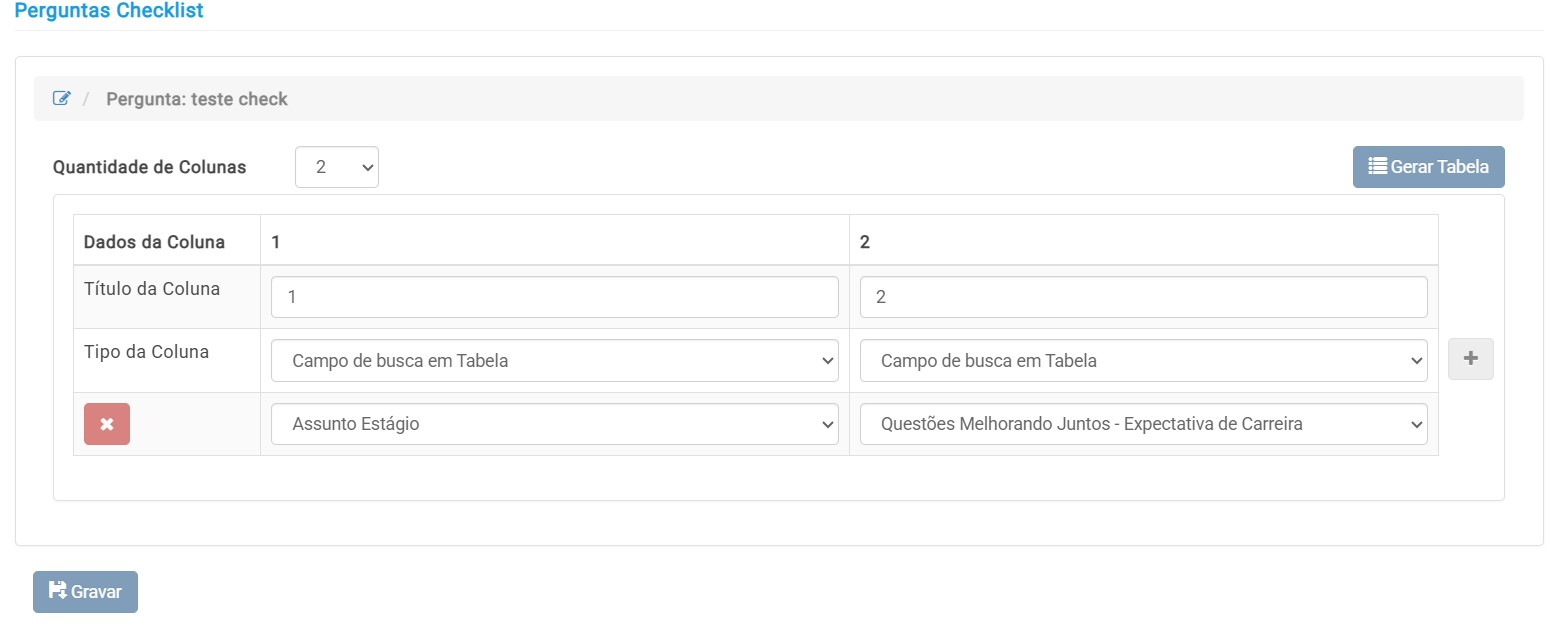Focus the Título da Coluna field for column 1
The image size is (1556, 628).
tap(555, 297)
